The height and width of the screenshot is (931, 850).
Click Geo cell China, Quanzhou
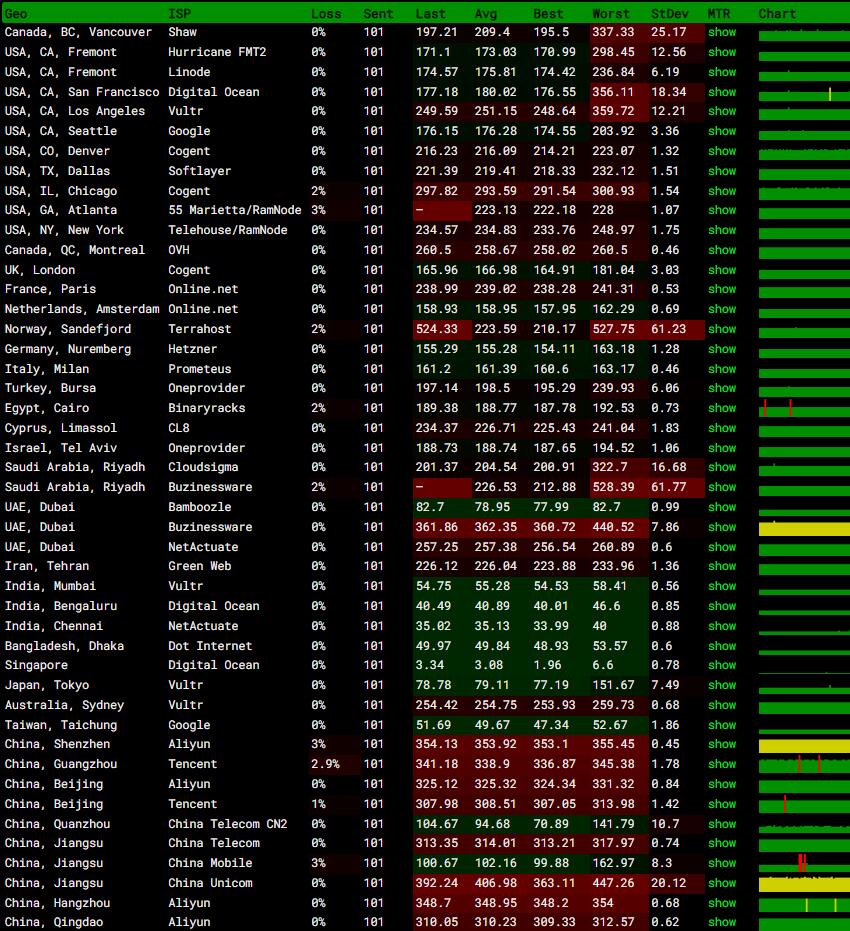[x=58, y=824]
